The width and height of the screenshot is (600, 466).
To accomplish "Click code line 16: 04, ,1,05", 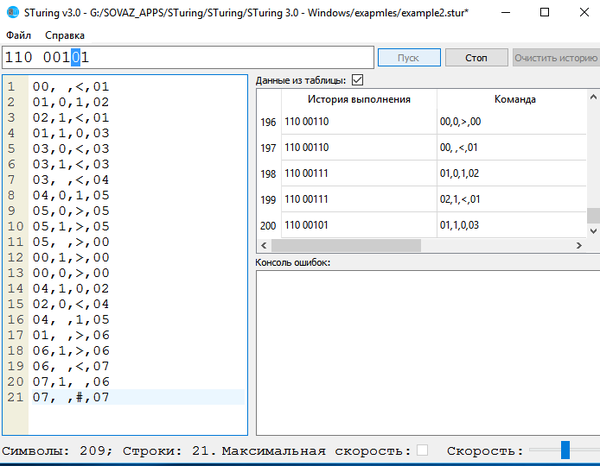I will 71,319.
